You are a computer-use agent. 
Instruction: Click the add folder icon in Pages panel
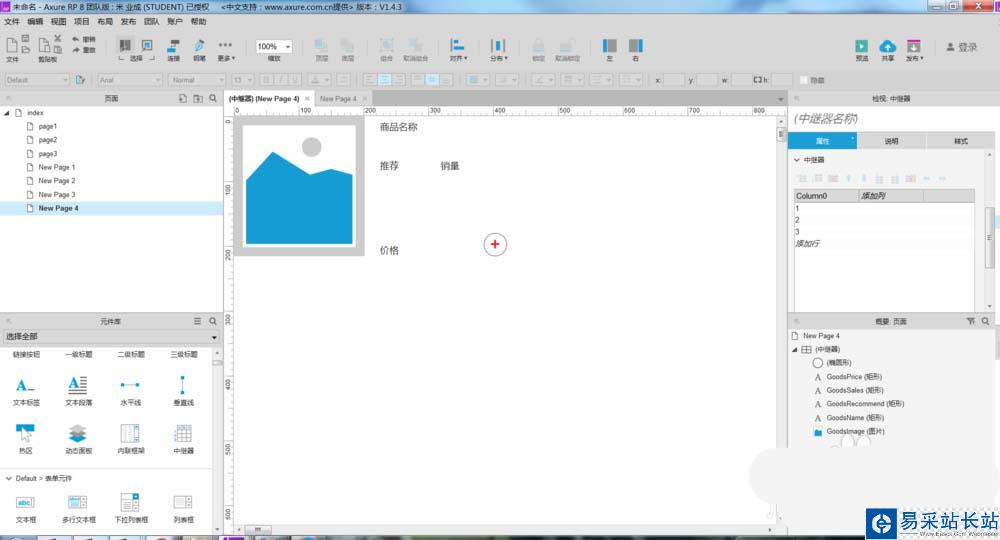point(198,98)
